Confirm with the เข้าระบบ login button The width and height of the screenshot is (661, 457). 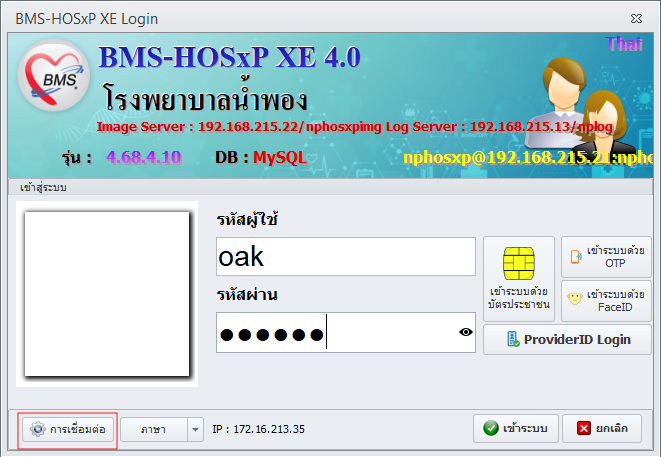pos(516,428)
